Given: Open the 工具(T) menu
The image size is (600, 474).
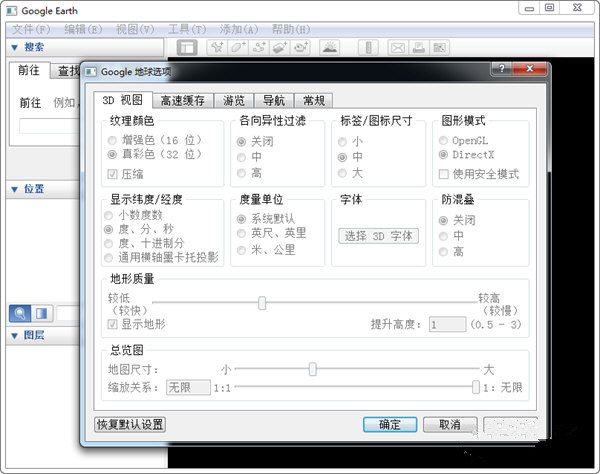Looking at the screenshot, I should (187, 29).
